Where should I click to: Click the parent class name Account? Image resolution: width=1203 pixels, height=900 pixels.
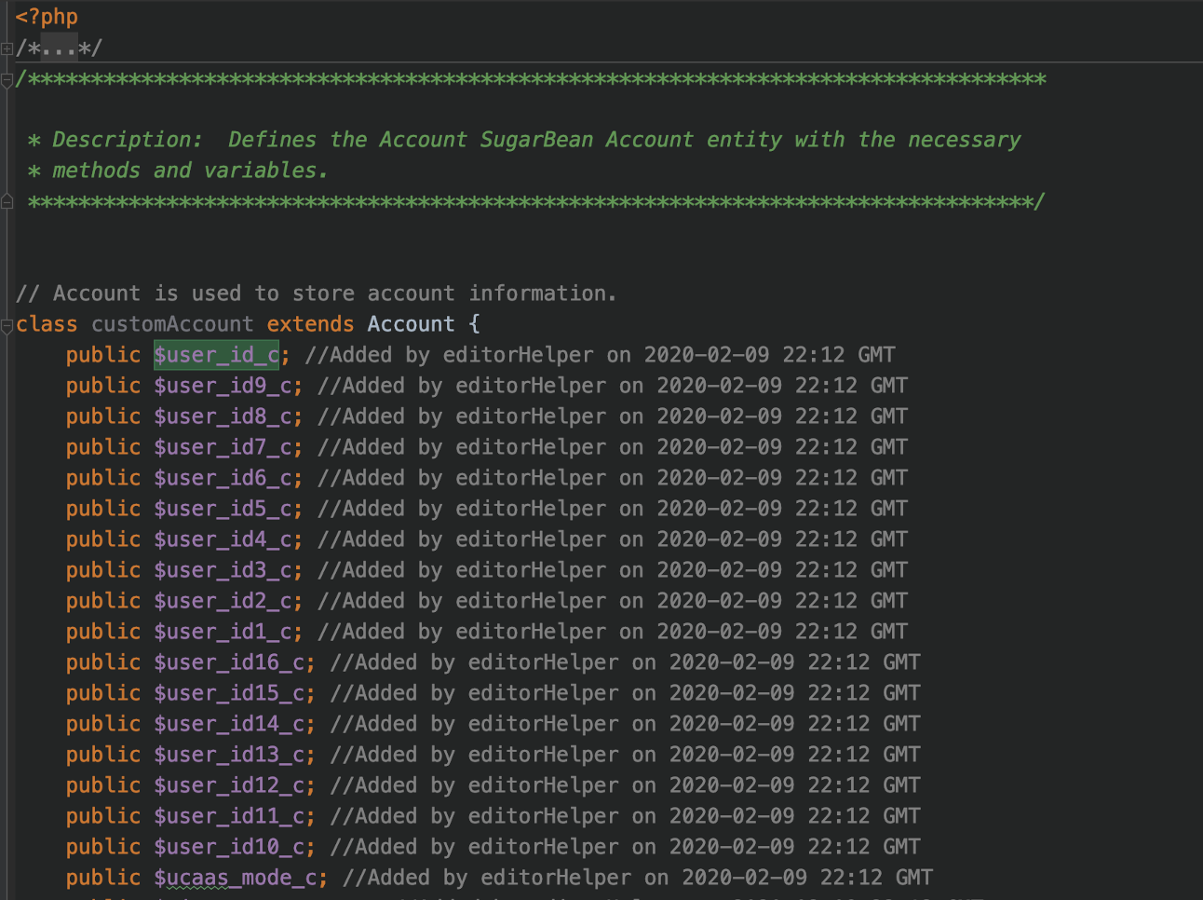coord(410,324)
